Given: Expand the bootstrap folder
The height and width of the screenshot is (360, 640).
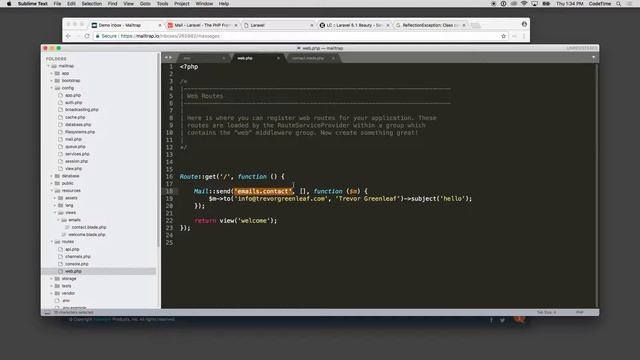Looking at the screenshot, I should 52,80.
